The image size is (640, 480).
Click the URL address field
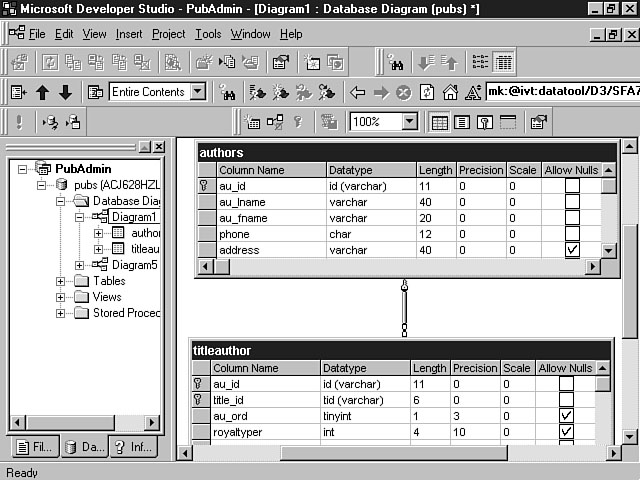click(560, 92)
